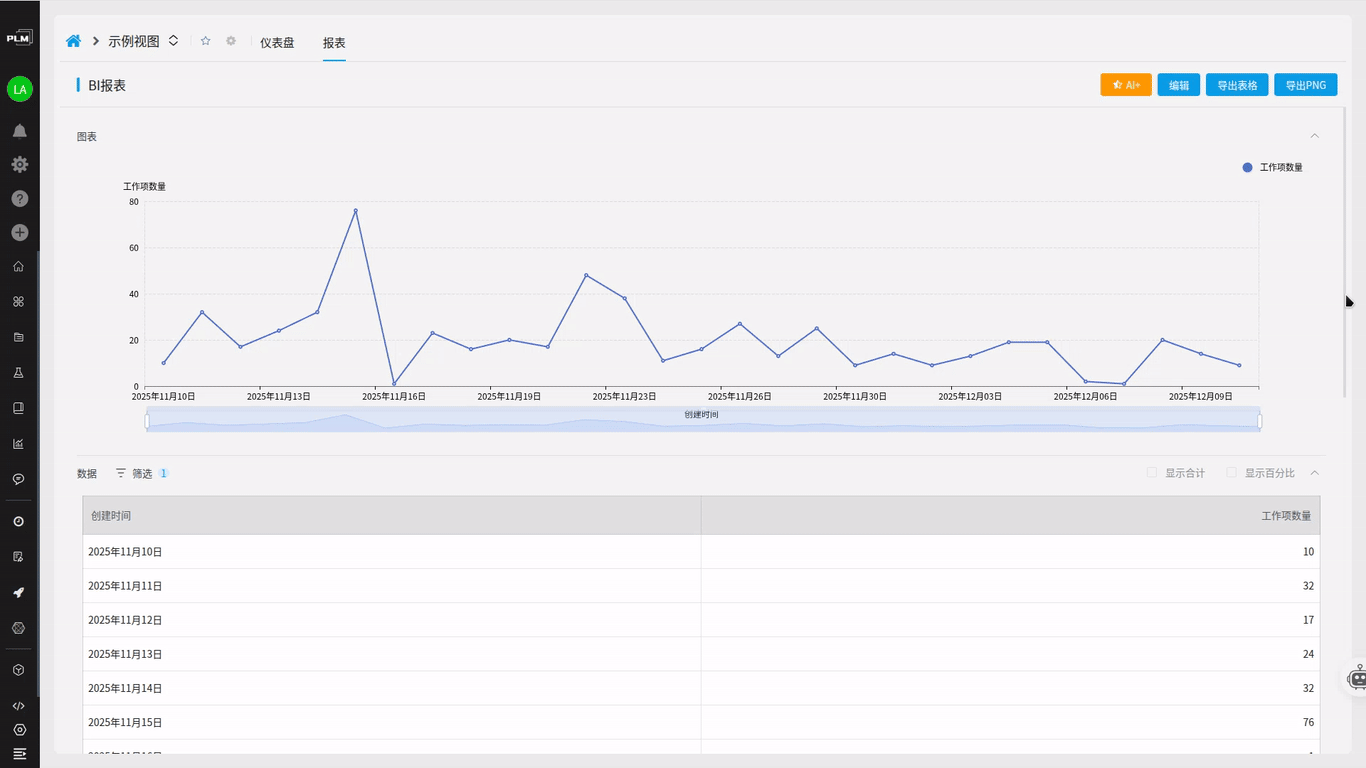This screenshot has width=1366, height=768.
Task: Collapse the 数据 section chevron
Action: pos(1315,473)
